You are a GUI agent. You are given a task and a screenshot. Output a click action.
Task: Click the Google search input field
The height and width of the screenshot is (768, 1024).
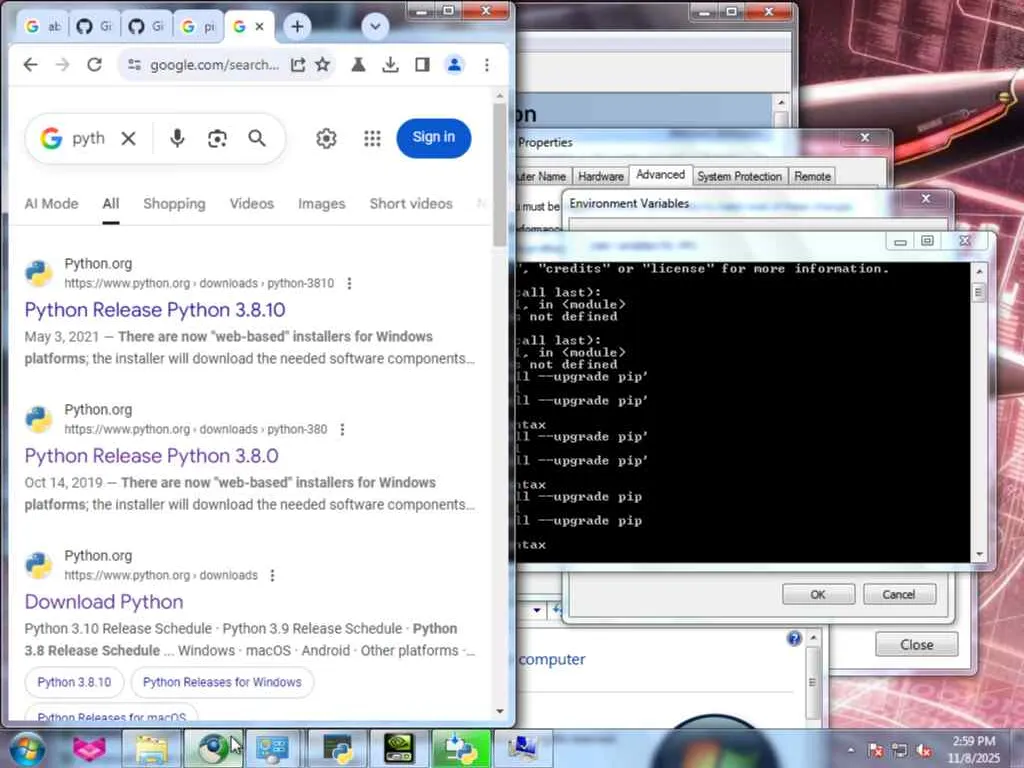[x=88, y=138]
